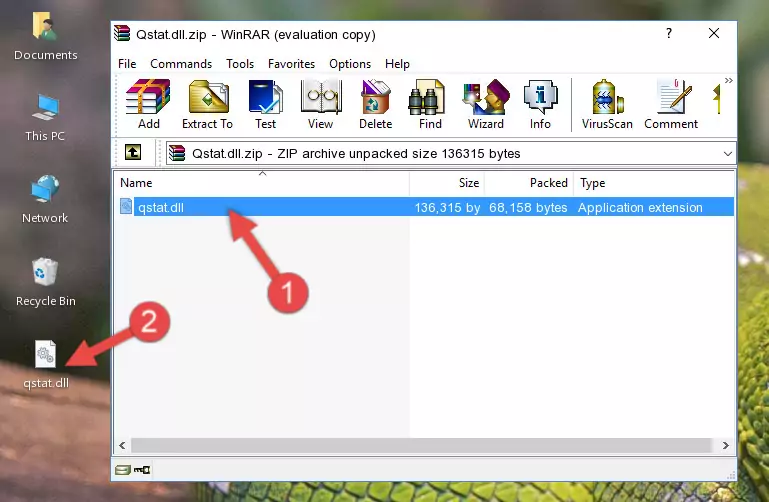Click the horizontal scrollbar left arrow
Image resolution: width=769 pixels, height=502 pixels.
[123, 445]
